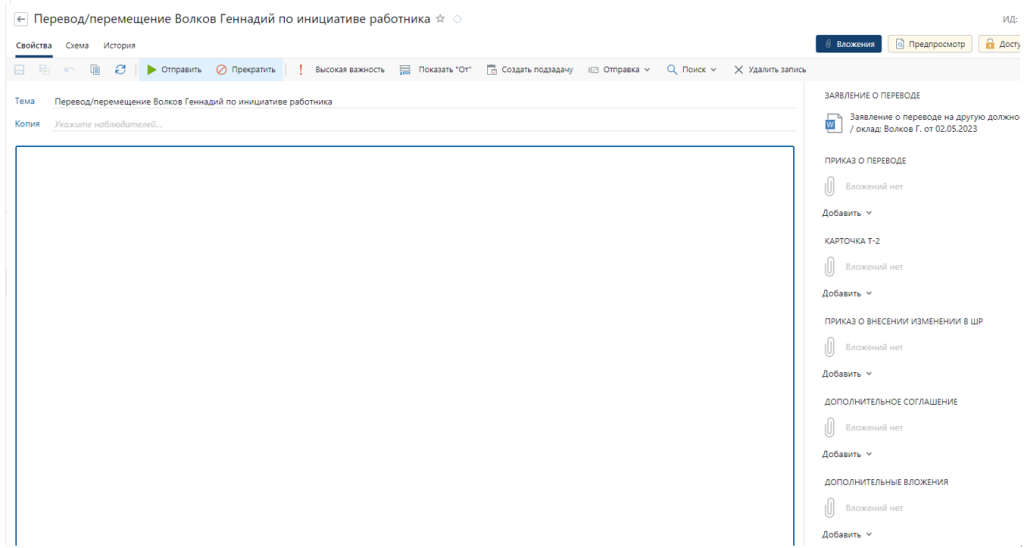Open the Поиск dropdown menu
The width and height of the screenshot is (1024, 548).
coord(692,70)
